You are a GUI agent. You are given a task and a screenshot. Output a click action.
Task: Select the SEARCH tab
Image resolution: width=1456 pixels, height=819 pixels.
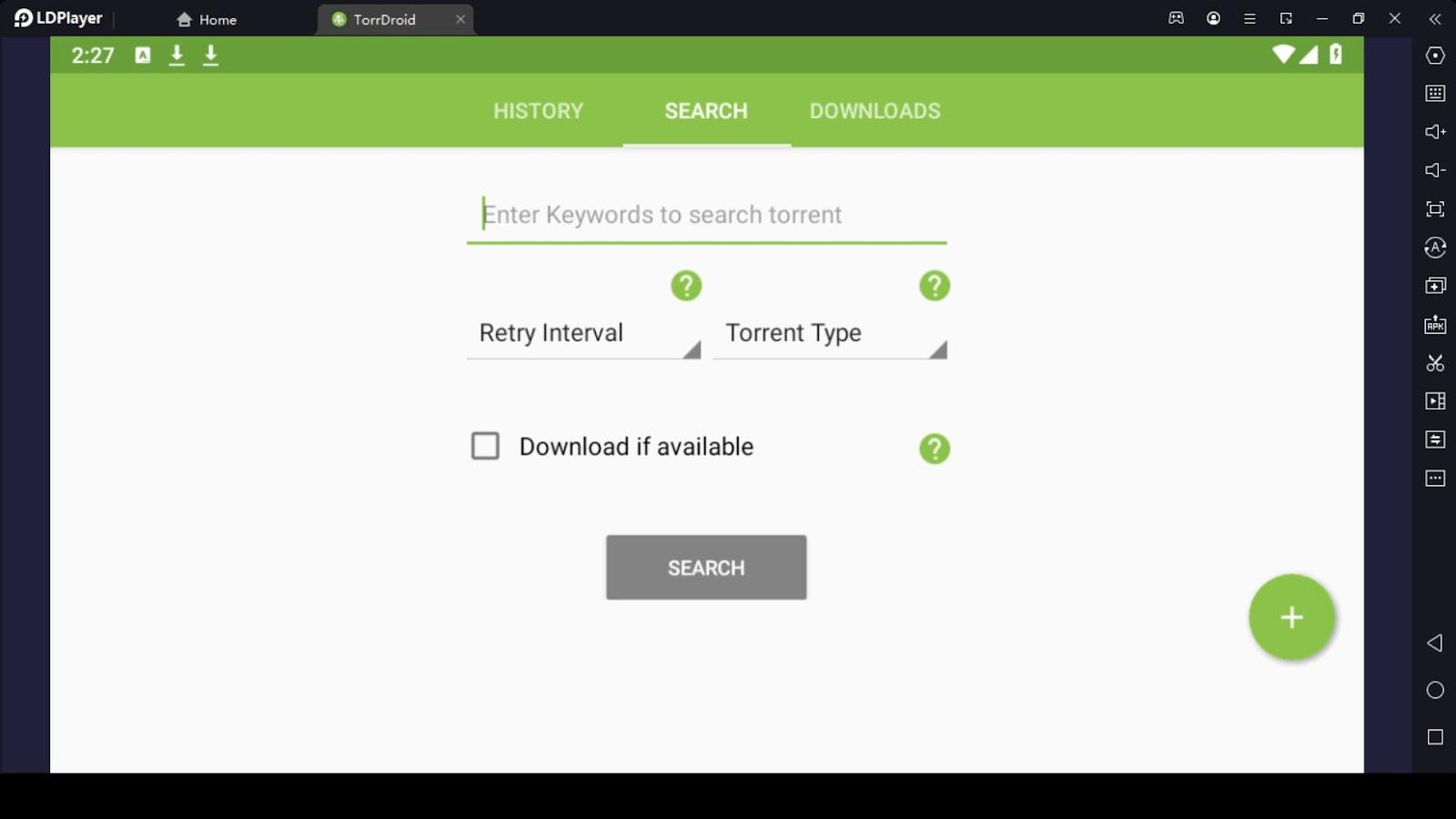tap(706, 111)
